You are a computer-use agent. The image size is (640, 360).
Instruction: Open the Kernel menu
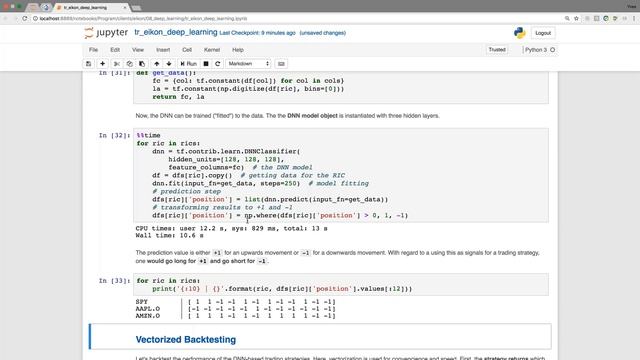click(x=212, y=50)
